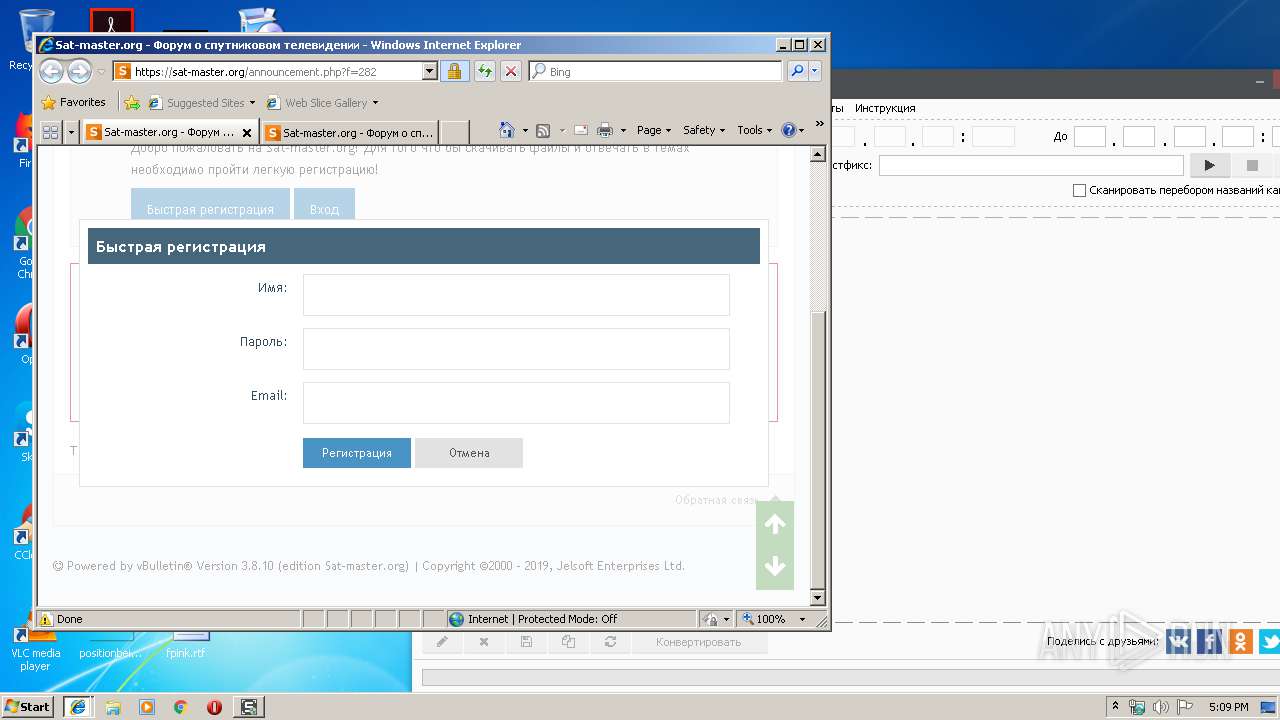
Task: Open the search provider dropdown arrow
Action: (x=815, y=71)
